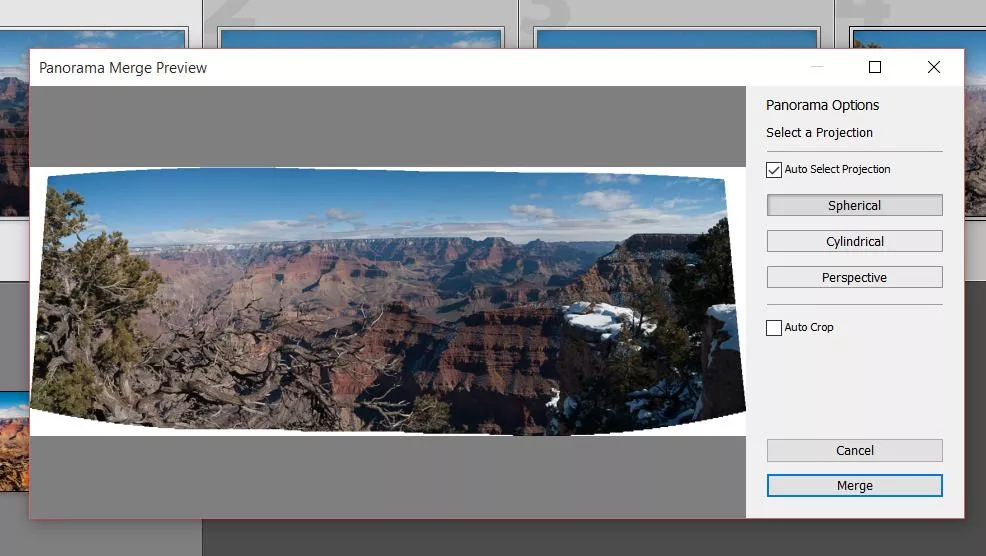Select the orange canyon thumbnail behind the dialog
This screenshot has width=986, height=556.
coord(14,442)
